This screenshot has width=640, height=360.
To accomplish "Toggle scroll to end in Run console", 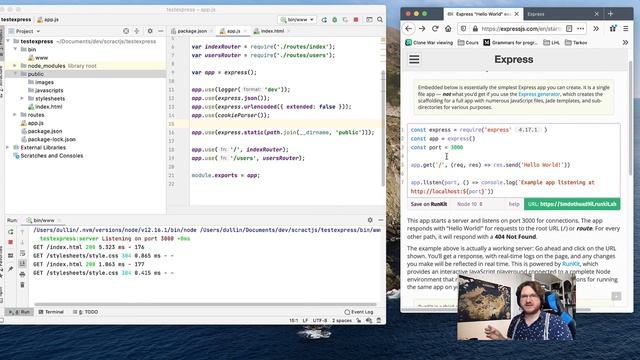I will click(x=22, y=264).
